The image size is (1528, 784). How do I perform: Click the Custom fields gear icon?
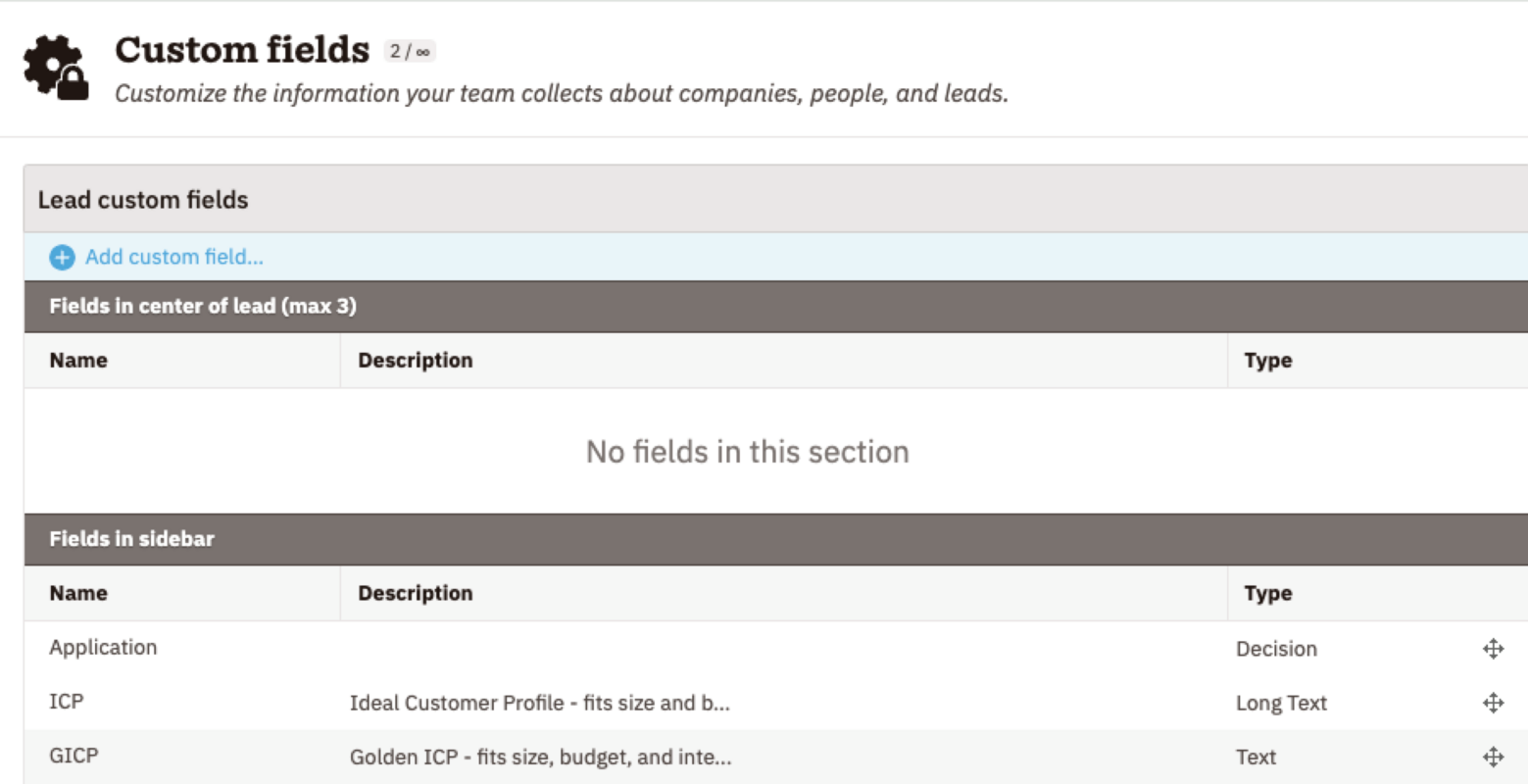[54, 64]
